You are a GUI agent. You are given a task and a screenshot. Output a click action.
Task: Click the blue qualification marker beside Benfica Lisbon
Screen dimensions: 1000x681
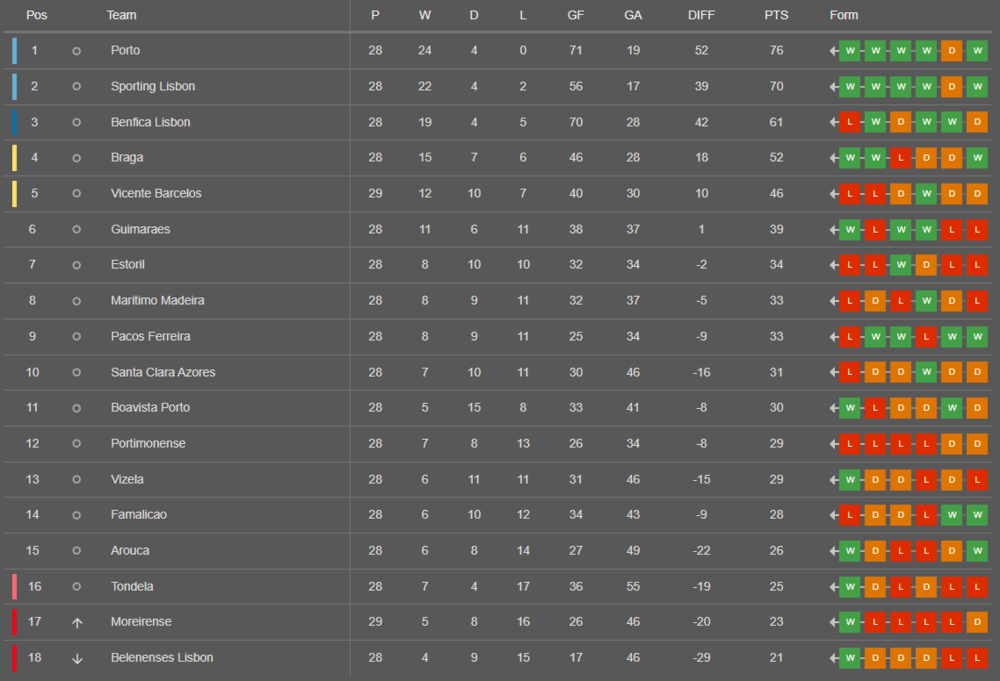pyautogui.click(x=15, y=122)
